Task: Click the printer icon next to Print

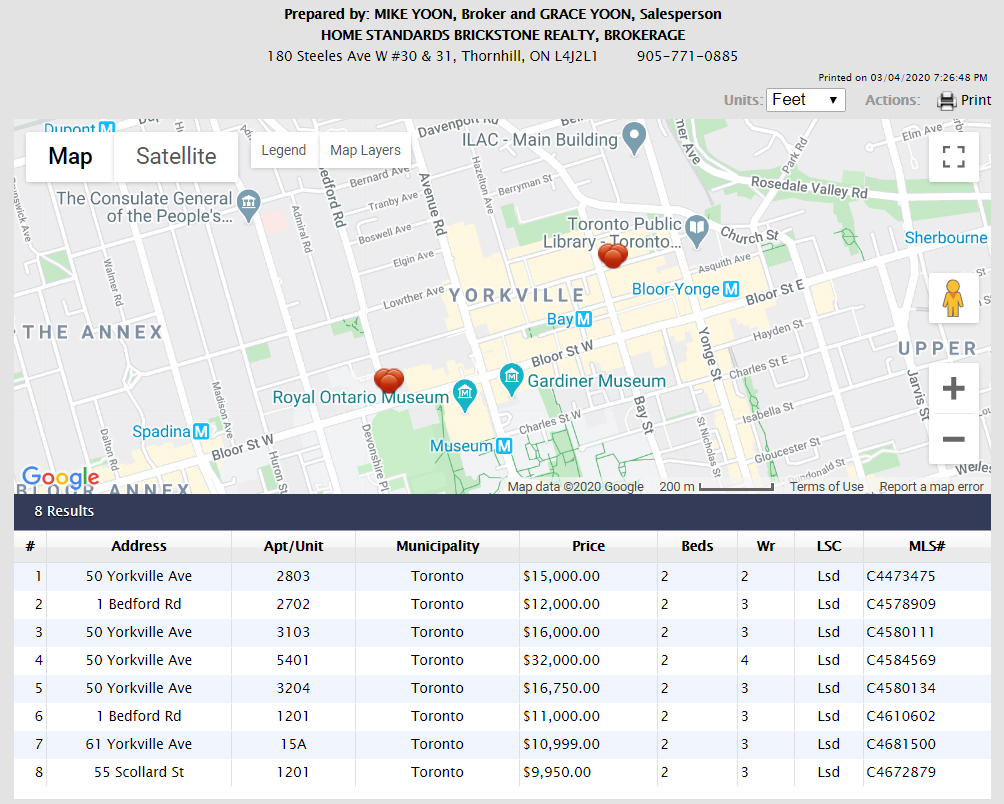Action: pyautogui.click(x=946, y=100)
